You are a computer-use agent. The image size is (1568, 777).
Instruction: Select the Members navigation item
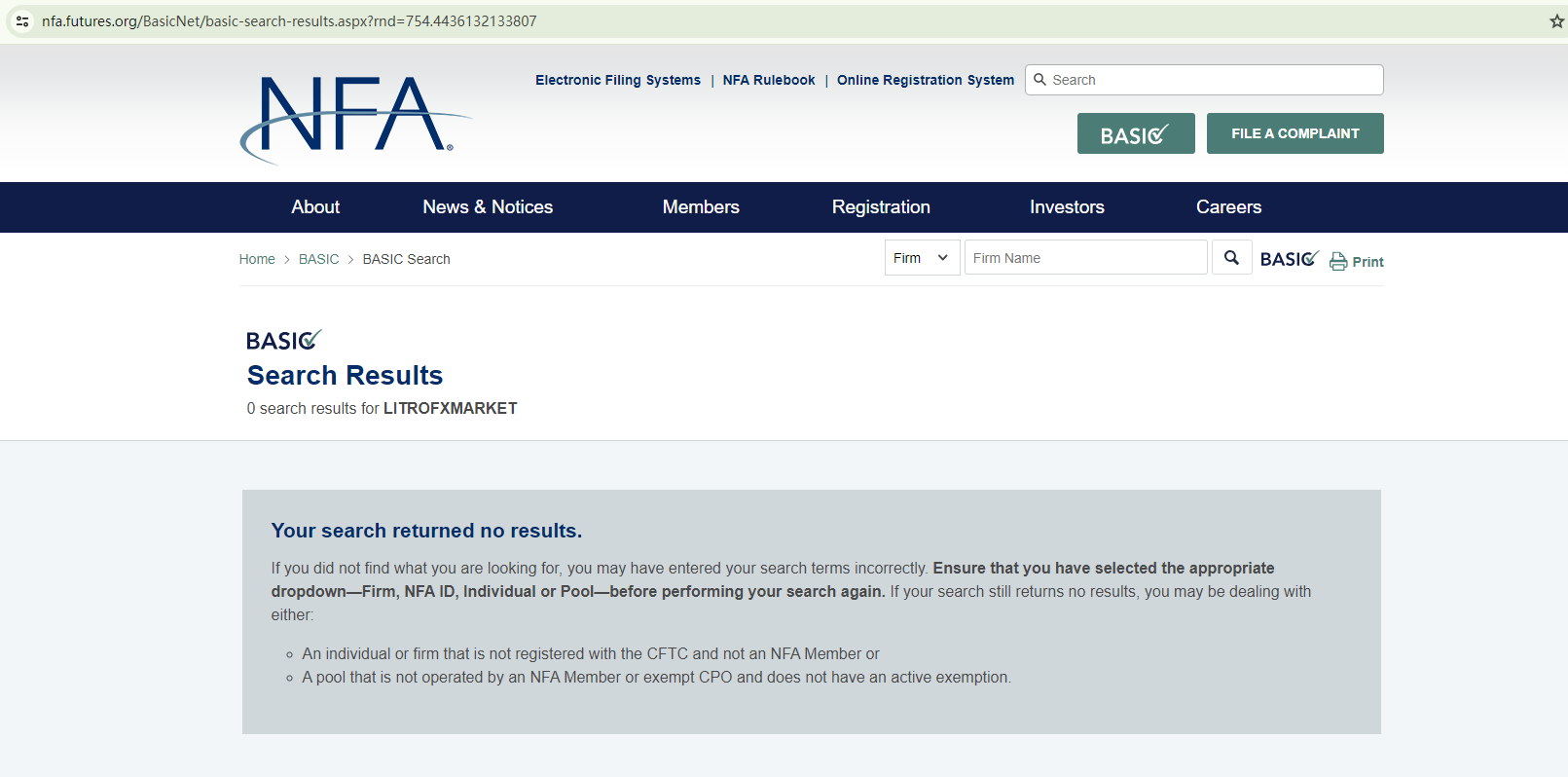[701, 207]
